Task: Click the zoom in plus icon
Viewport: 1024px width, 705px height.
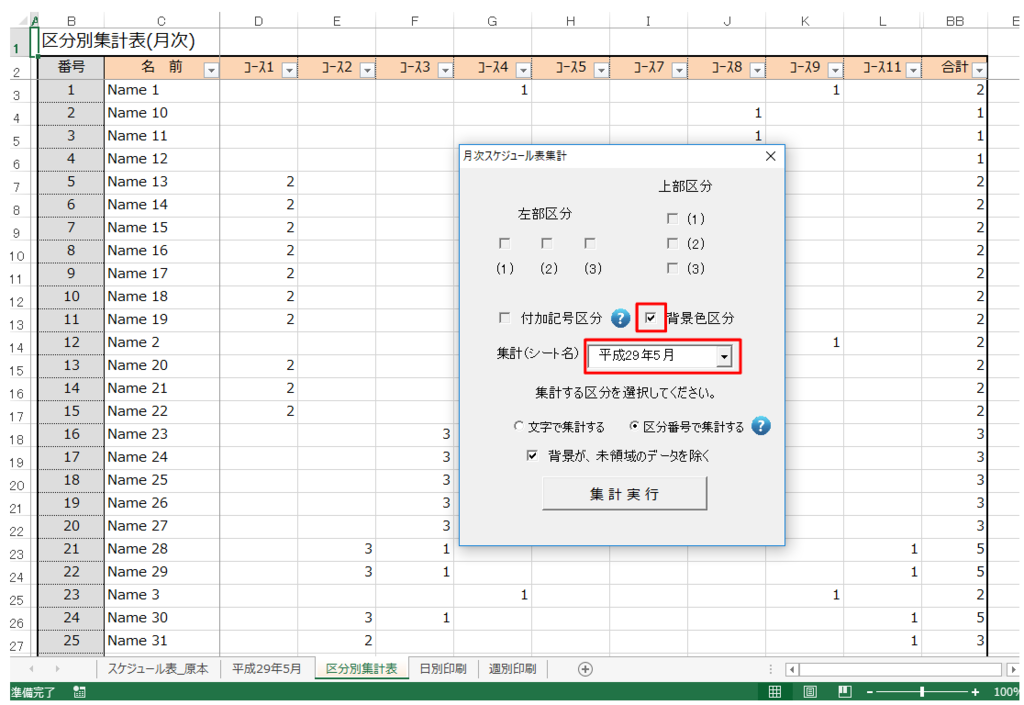Action: (975, 692)
